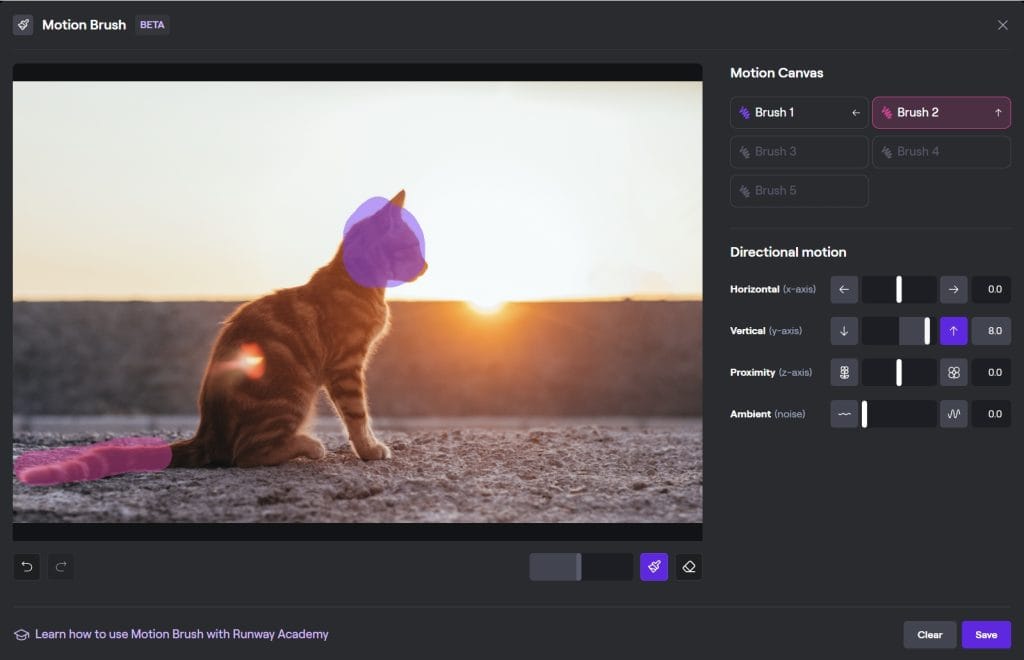
Task: Click the vertical down arrow button
Action: [844, 331]
